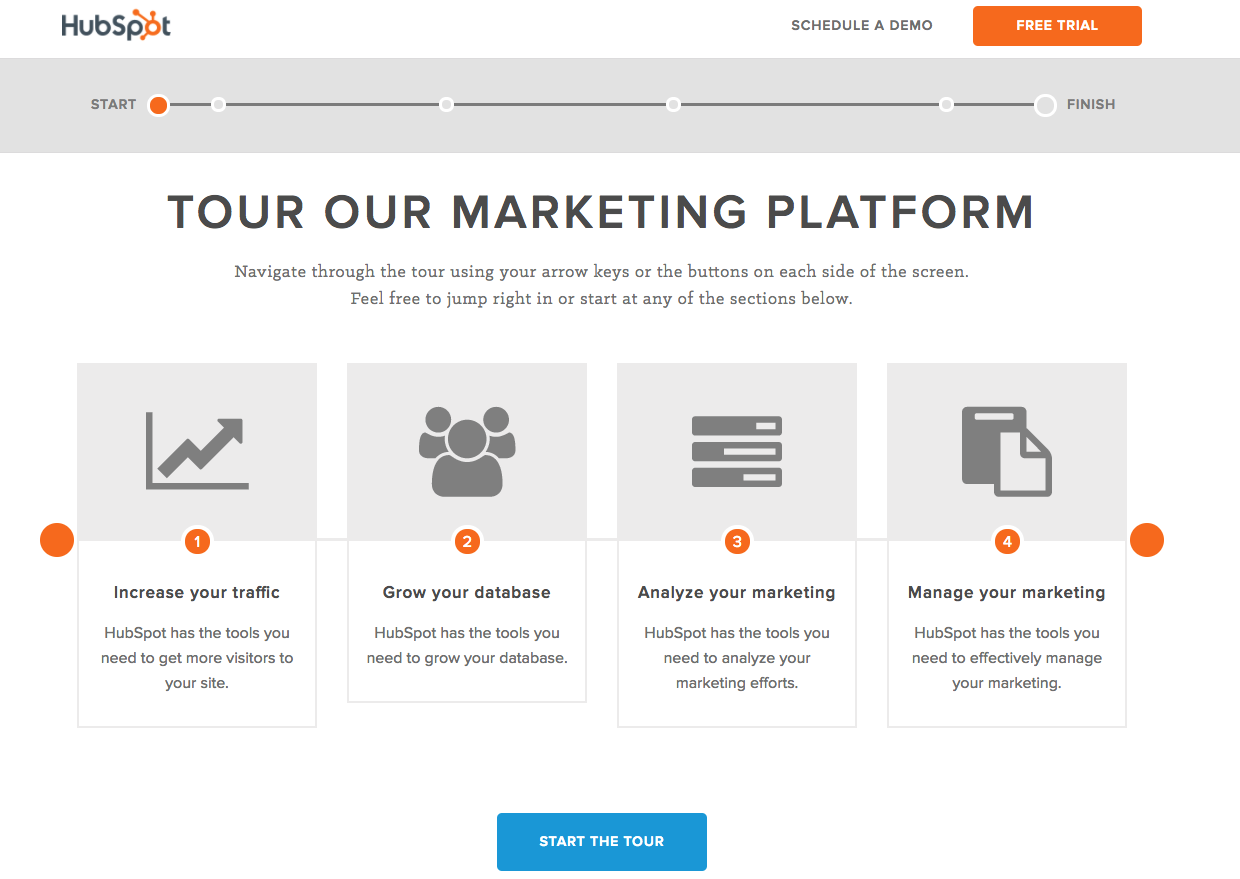Click orange number 4 badge
1240x879 pixels.
click(x=1007, y=542)
